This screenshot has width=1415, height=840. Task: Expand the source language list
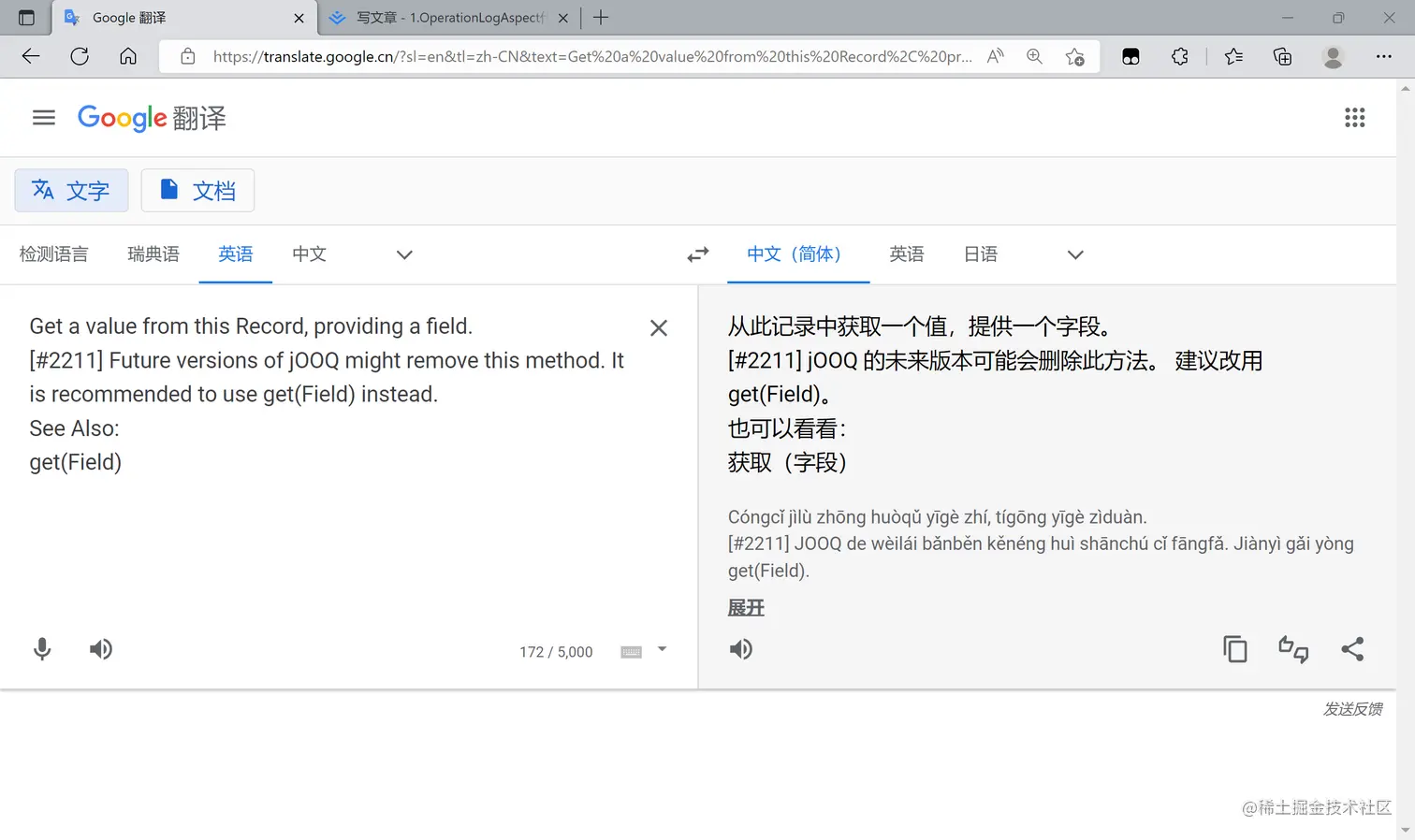(404, 254)
